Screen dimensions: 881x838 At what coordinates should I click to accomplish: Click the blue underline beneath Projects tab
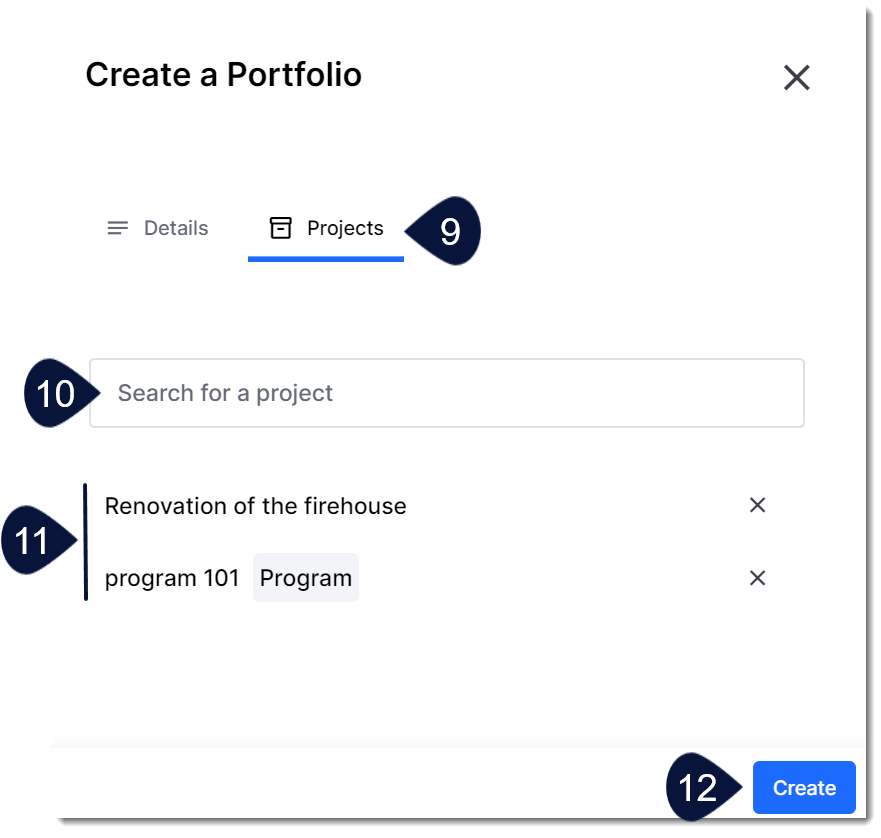pyautogui.click(x=326, y=259)
